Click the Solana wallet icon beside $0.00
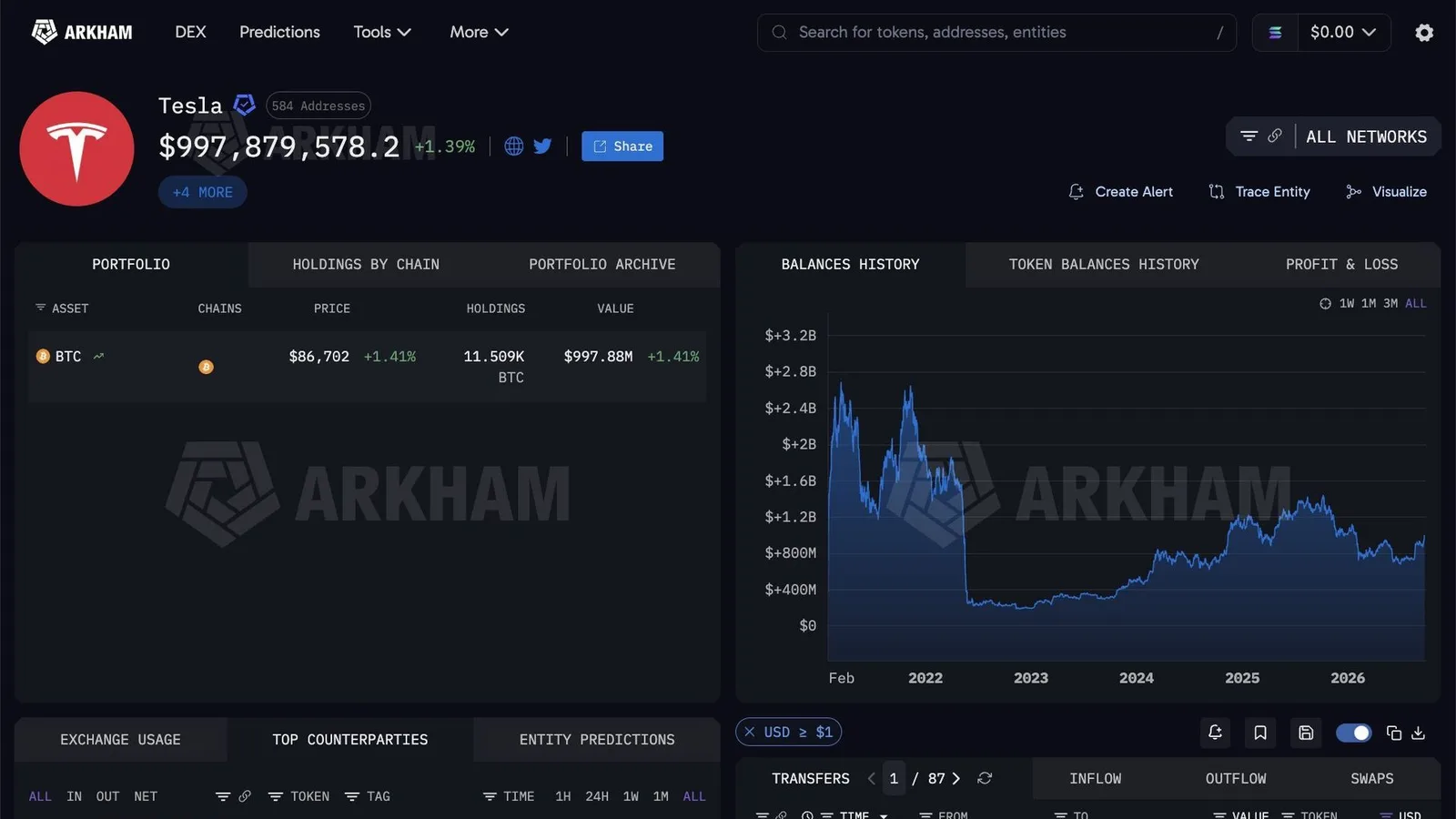Viewport: 1456px width, 819px height. [x=1275, y=33]
